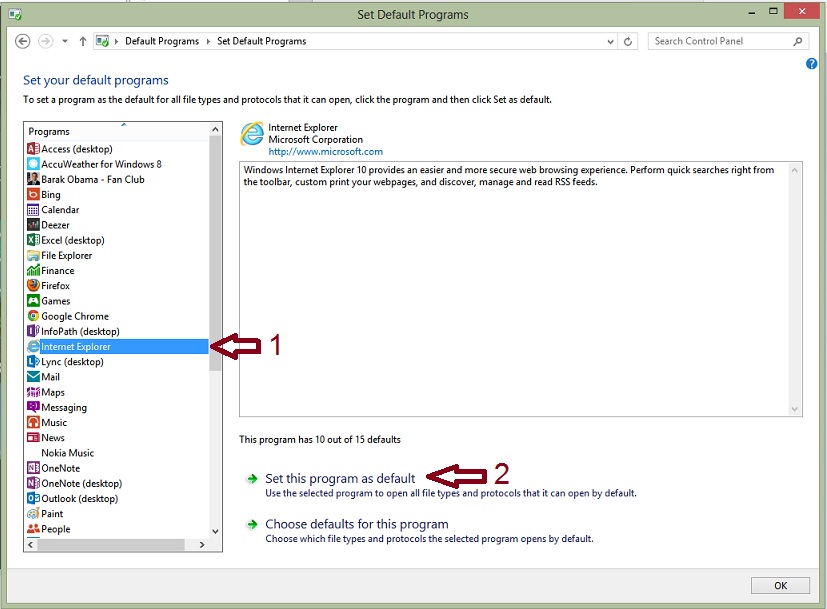This screenshot has height=609, width=827.
Task: Open the address bar history dropdown
Action: click(610, 42)
